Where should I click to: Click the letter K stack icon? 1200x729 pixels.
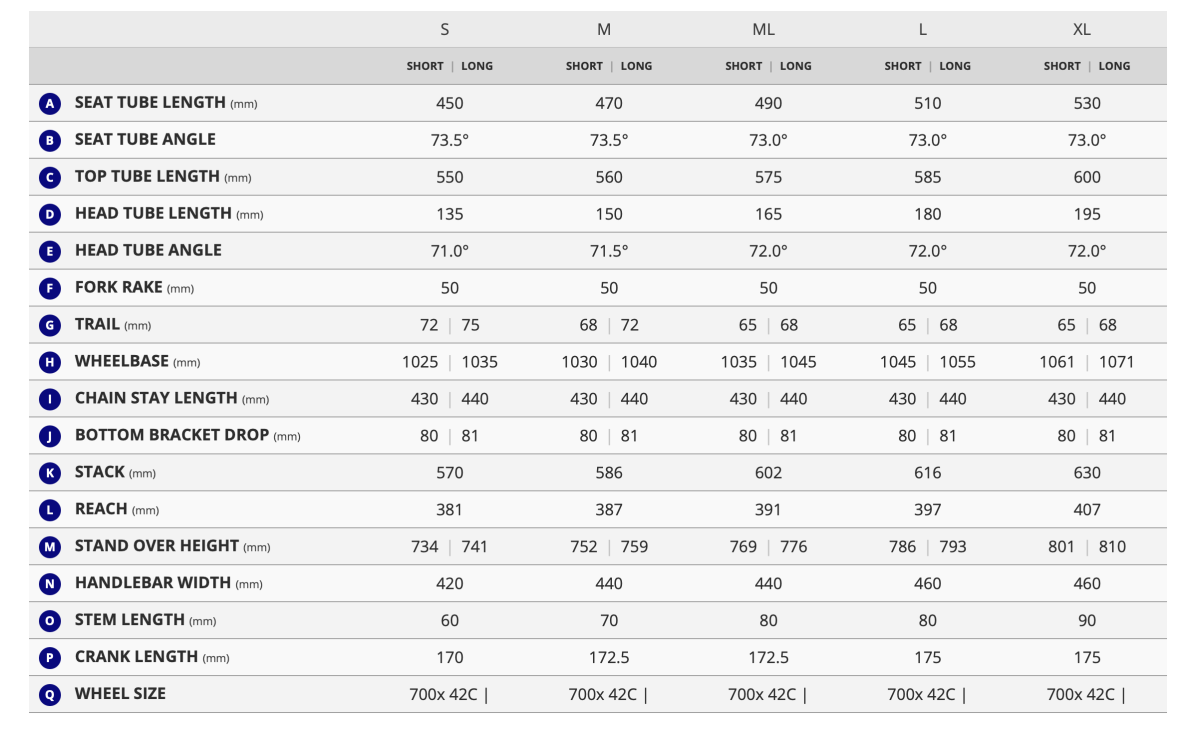(50, 473)
